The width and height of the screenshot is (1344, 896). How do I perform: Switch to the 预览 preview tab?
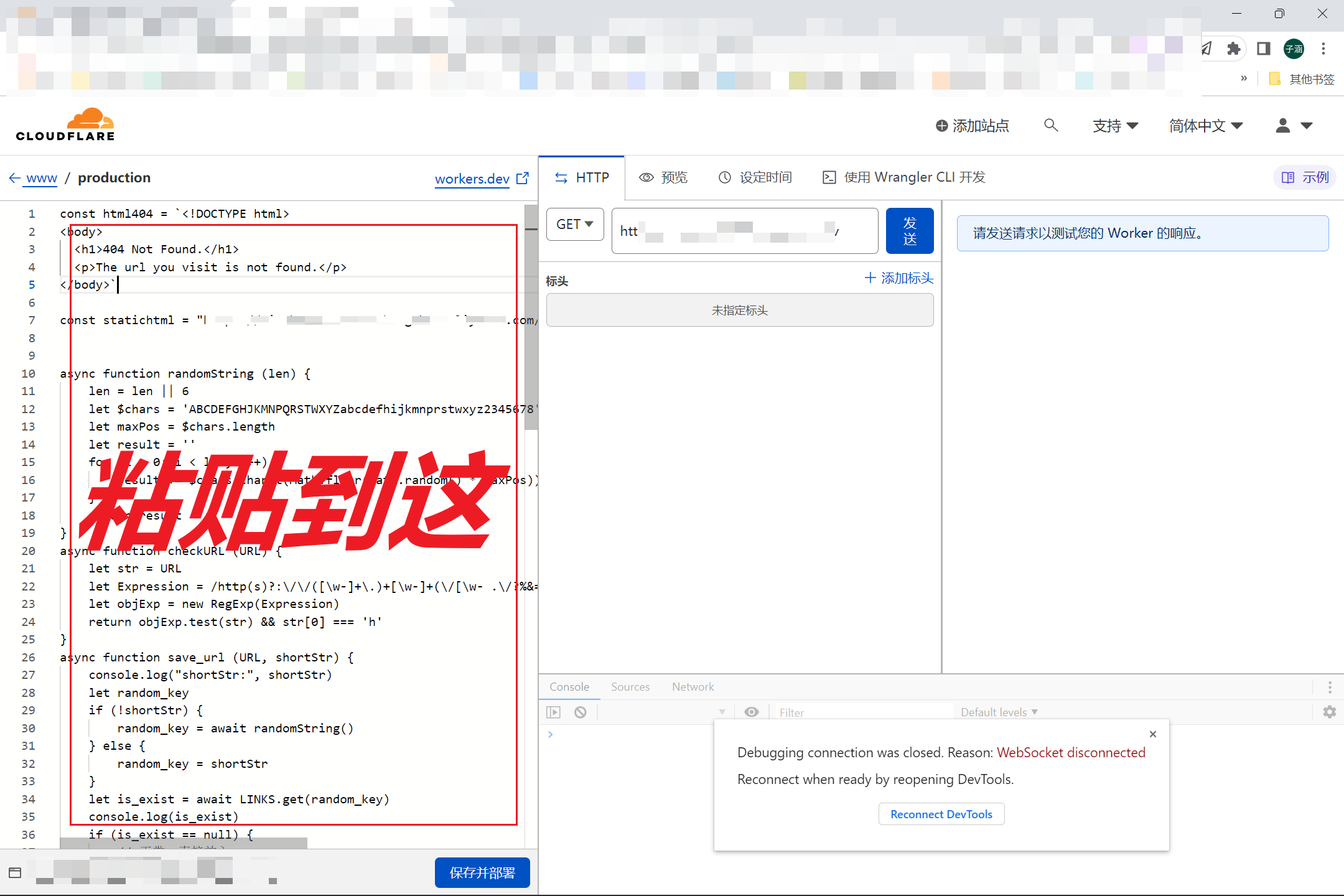click(663, 178)
